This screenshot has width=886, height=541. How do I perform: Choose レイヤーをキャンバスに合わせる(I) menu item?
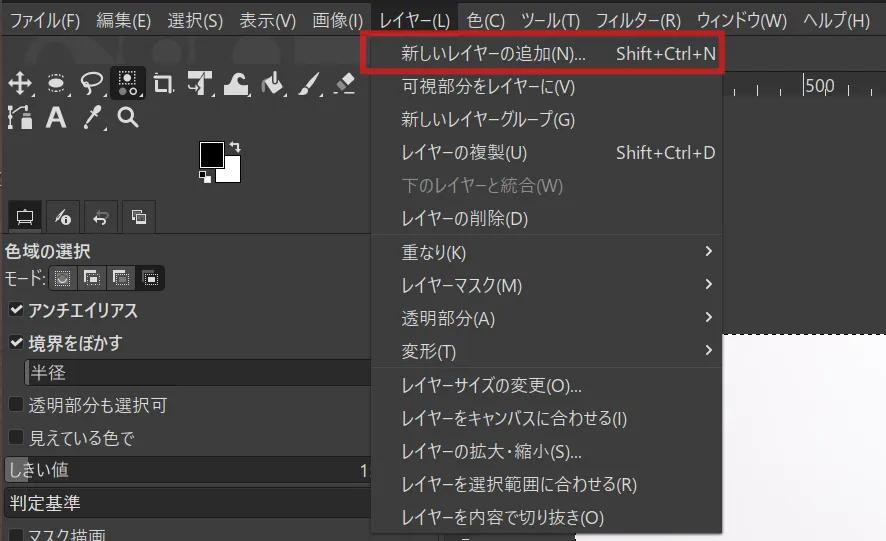(x=547, y=418)
